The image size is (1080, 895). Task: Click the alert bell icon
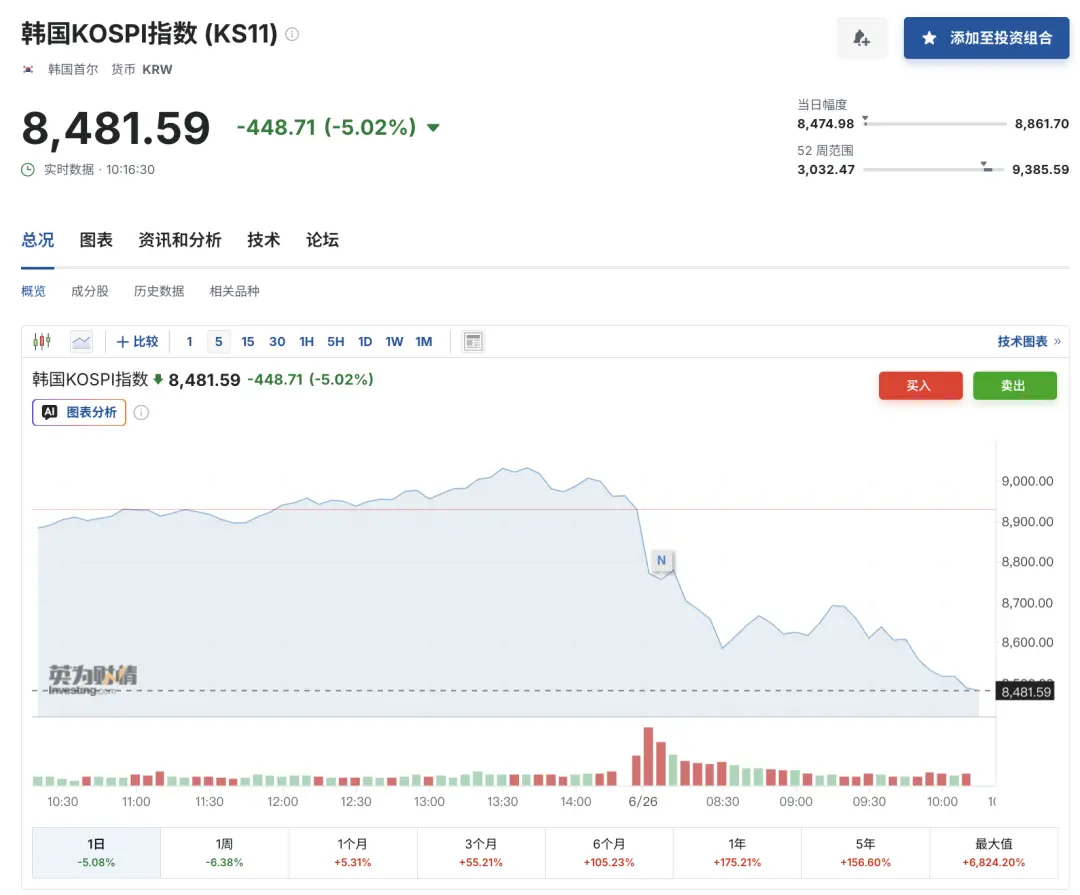[861, 38]
